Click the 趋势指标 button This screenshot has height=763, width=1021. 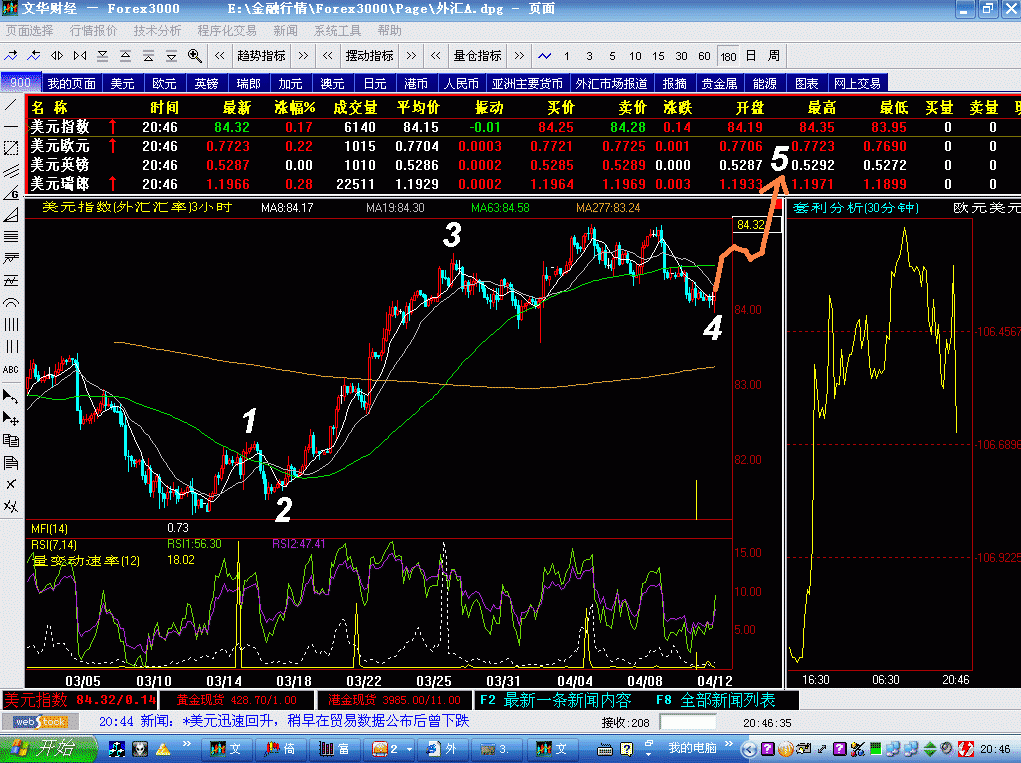pos(261,55)
